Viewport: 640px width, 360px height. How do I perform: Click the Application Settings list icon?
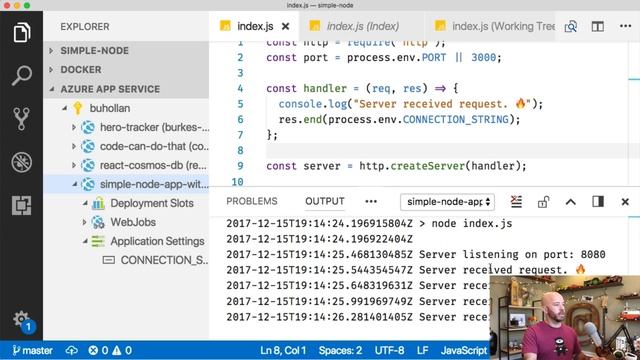(98, 241)
